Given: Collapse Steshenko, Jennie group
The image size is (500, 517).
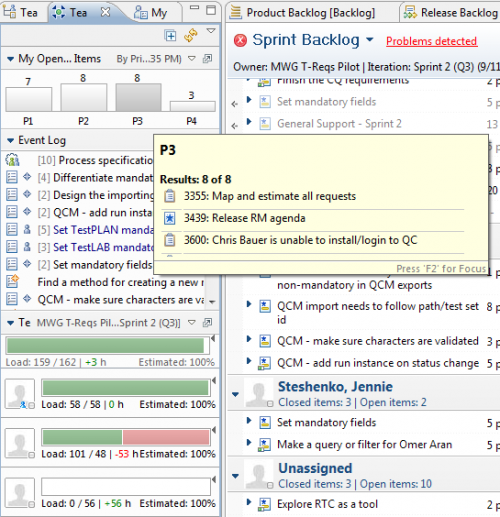Looking at the screenshot, I should click(x=235, y=394).
